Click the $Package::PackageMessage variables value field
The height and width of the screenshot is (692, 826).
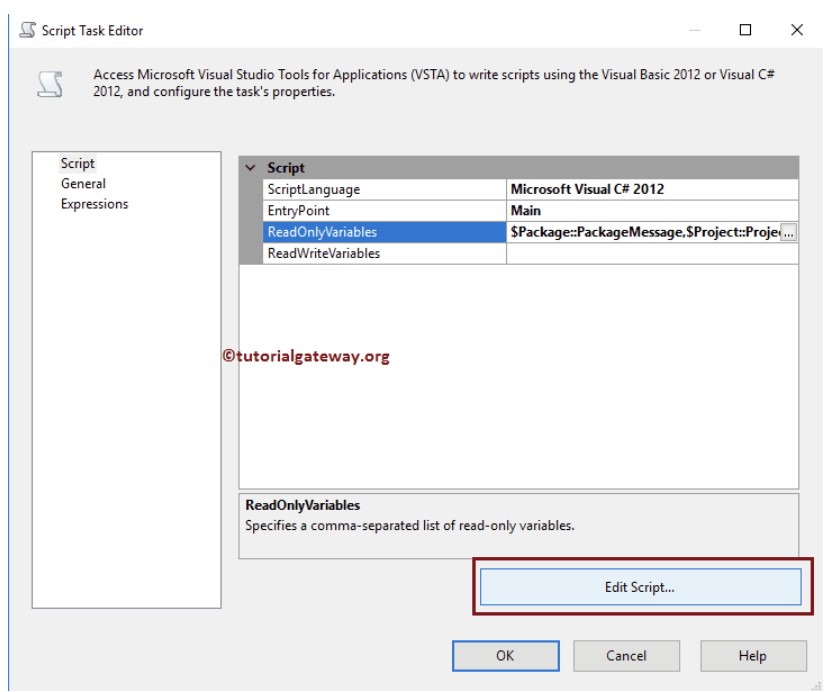click(x=644, y=232)
